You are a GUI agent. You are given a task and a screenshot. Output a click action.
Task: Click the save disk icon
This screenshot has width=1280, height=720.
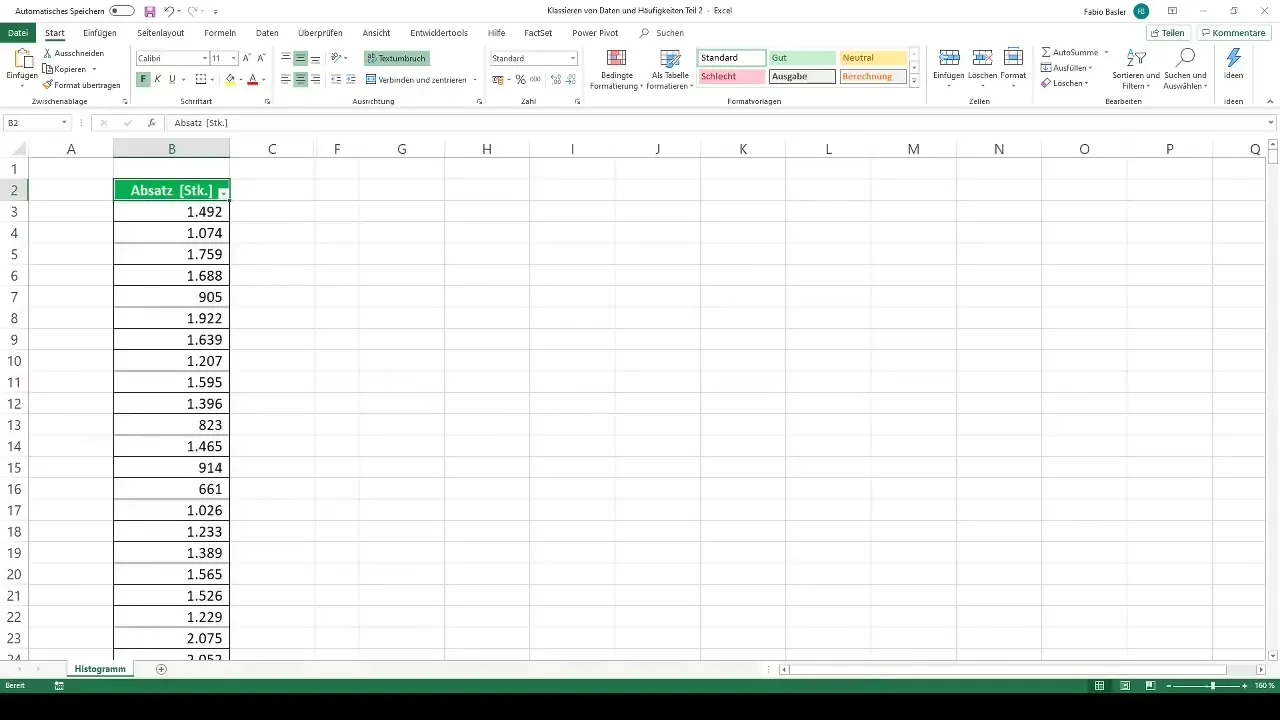coord(150,11)
